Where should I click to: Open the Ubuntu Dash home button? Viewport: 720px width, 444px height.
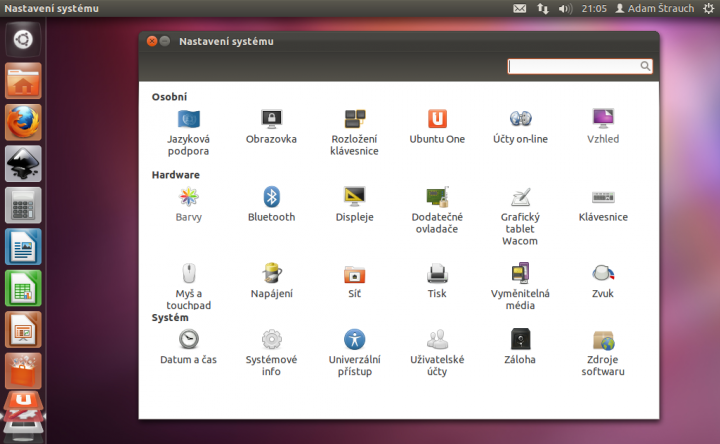[x=23, y=40]
